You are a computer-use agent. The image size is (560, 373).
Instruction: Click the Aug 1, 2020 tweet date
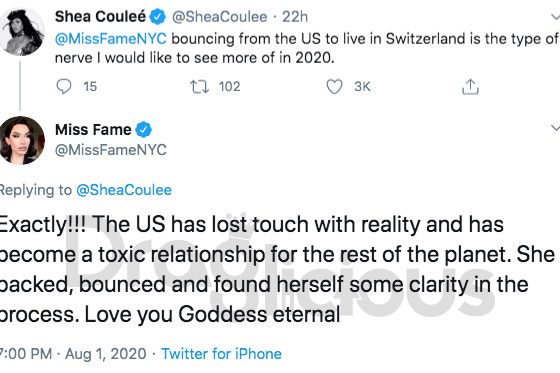(106, 354)
